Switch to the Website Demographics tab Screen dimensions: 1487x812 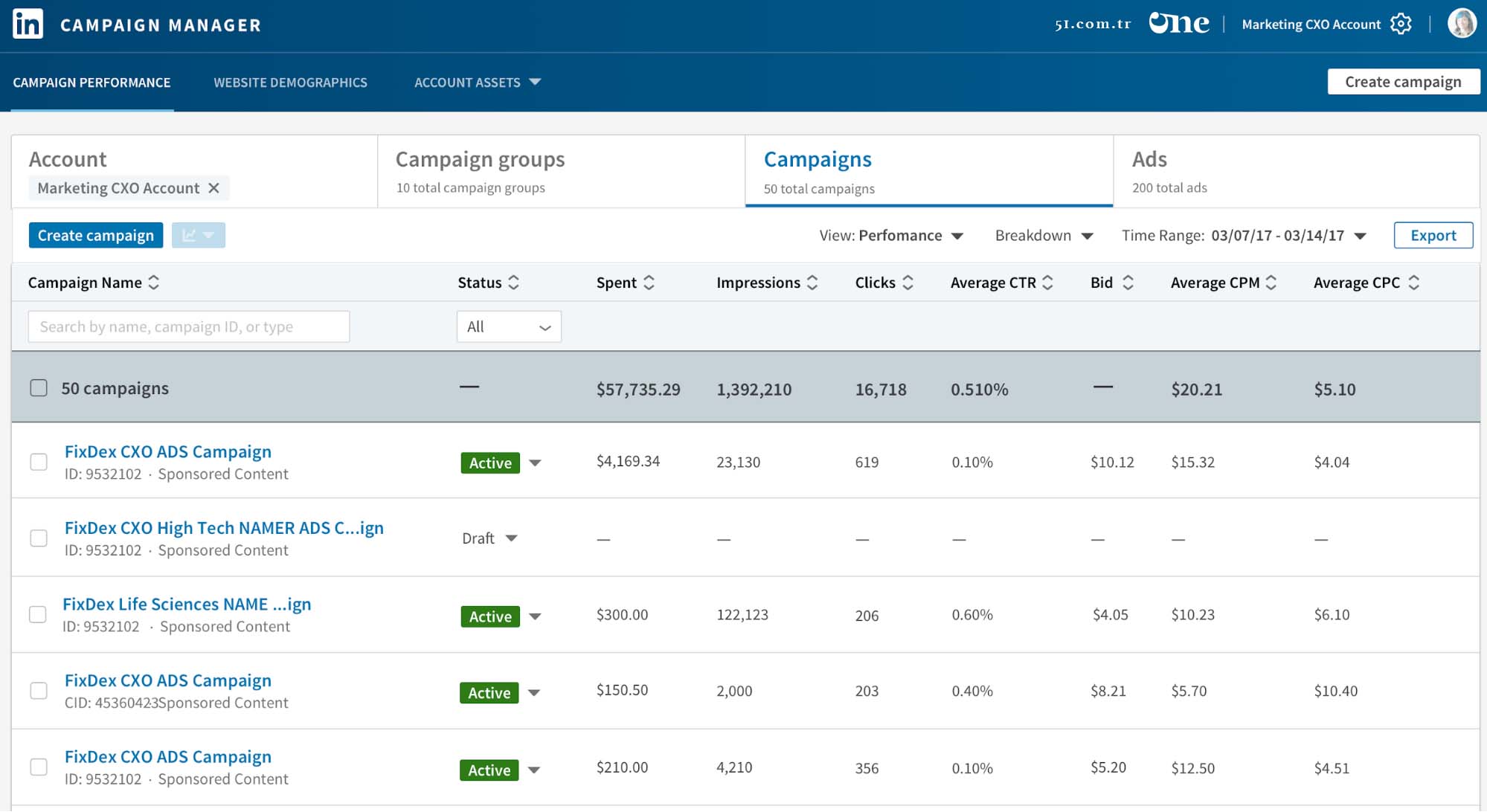(x=291, y=82)
